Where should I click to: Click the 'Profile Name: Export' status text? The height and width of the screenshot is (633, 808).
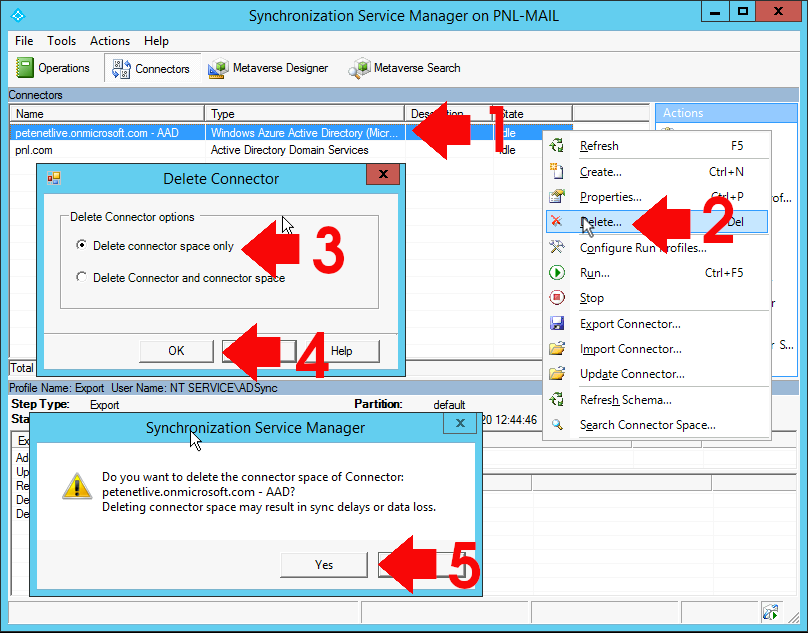[57, 388]
